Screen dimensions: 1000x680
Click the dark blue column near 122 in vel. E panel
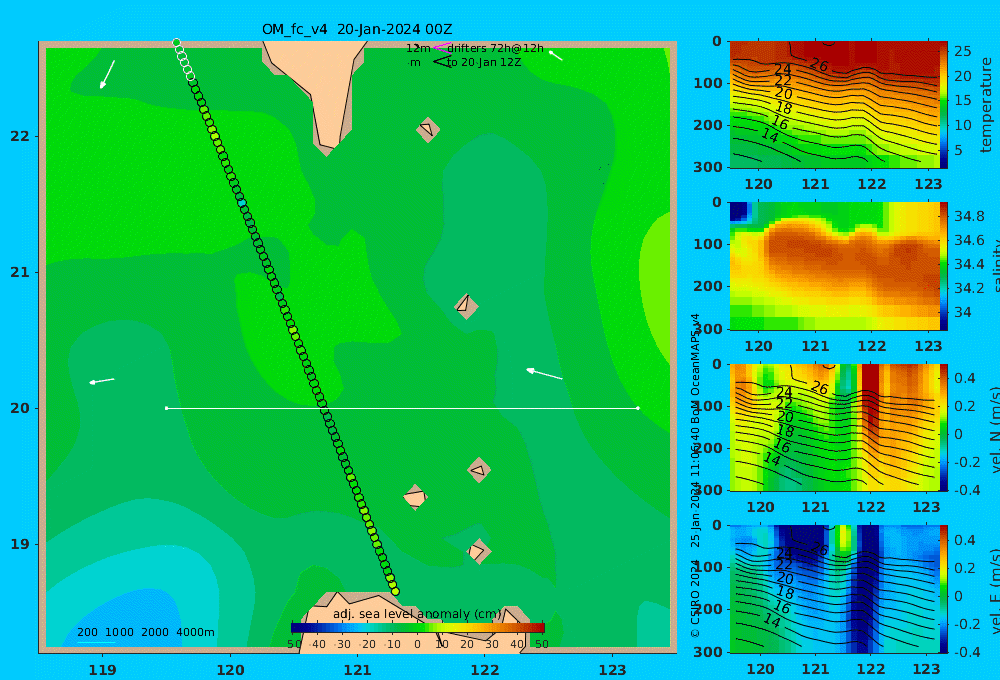point(867,589)
